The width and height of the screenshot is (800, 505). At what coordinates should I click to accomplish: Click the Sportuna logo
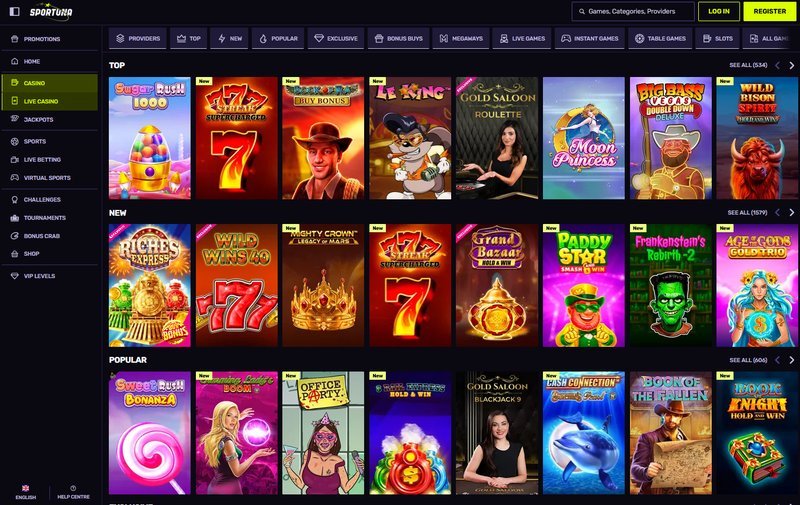tap(51, 11)
